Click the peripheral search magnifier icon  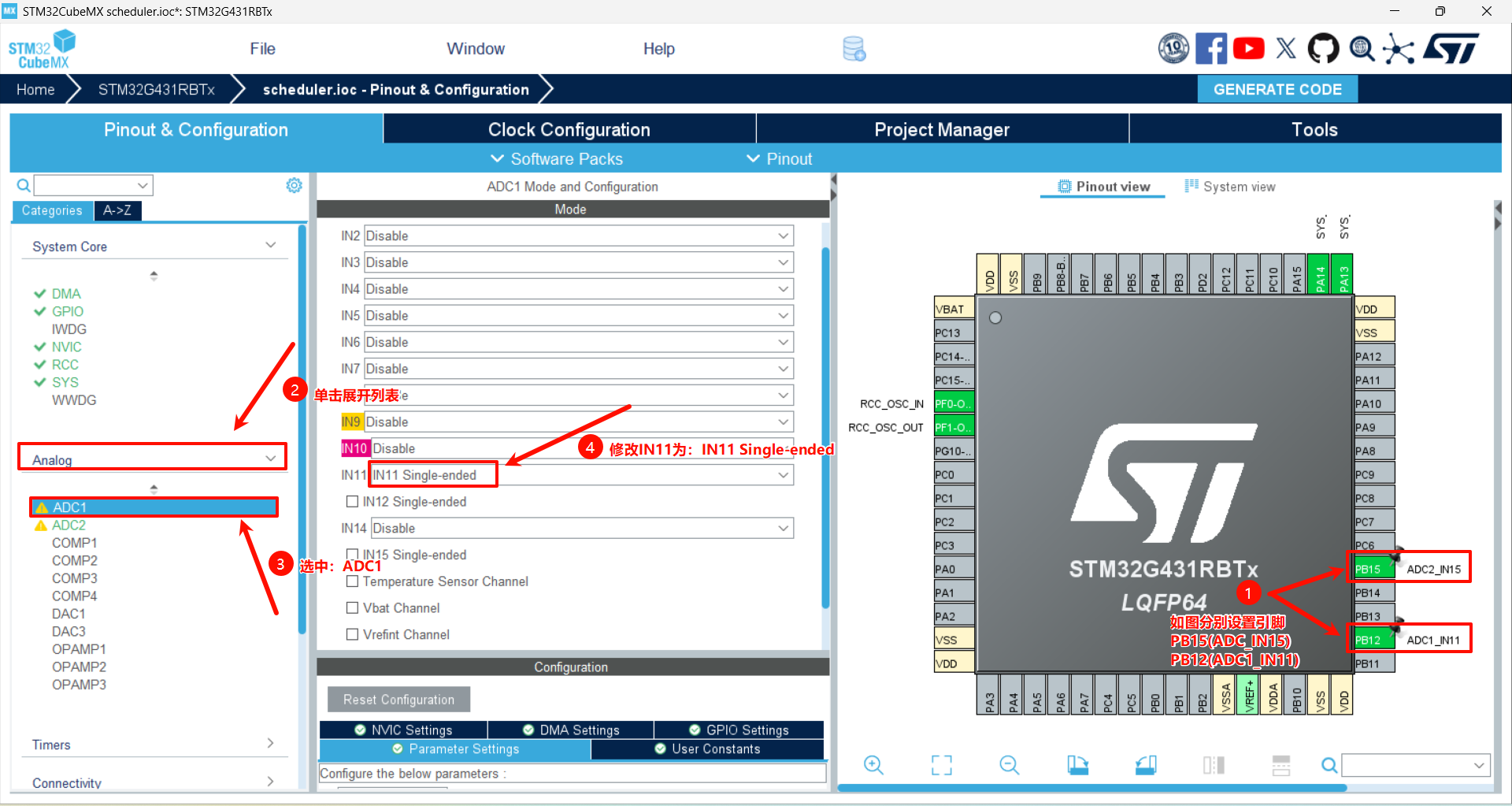tap(24, 186)
